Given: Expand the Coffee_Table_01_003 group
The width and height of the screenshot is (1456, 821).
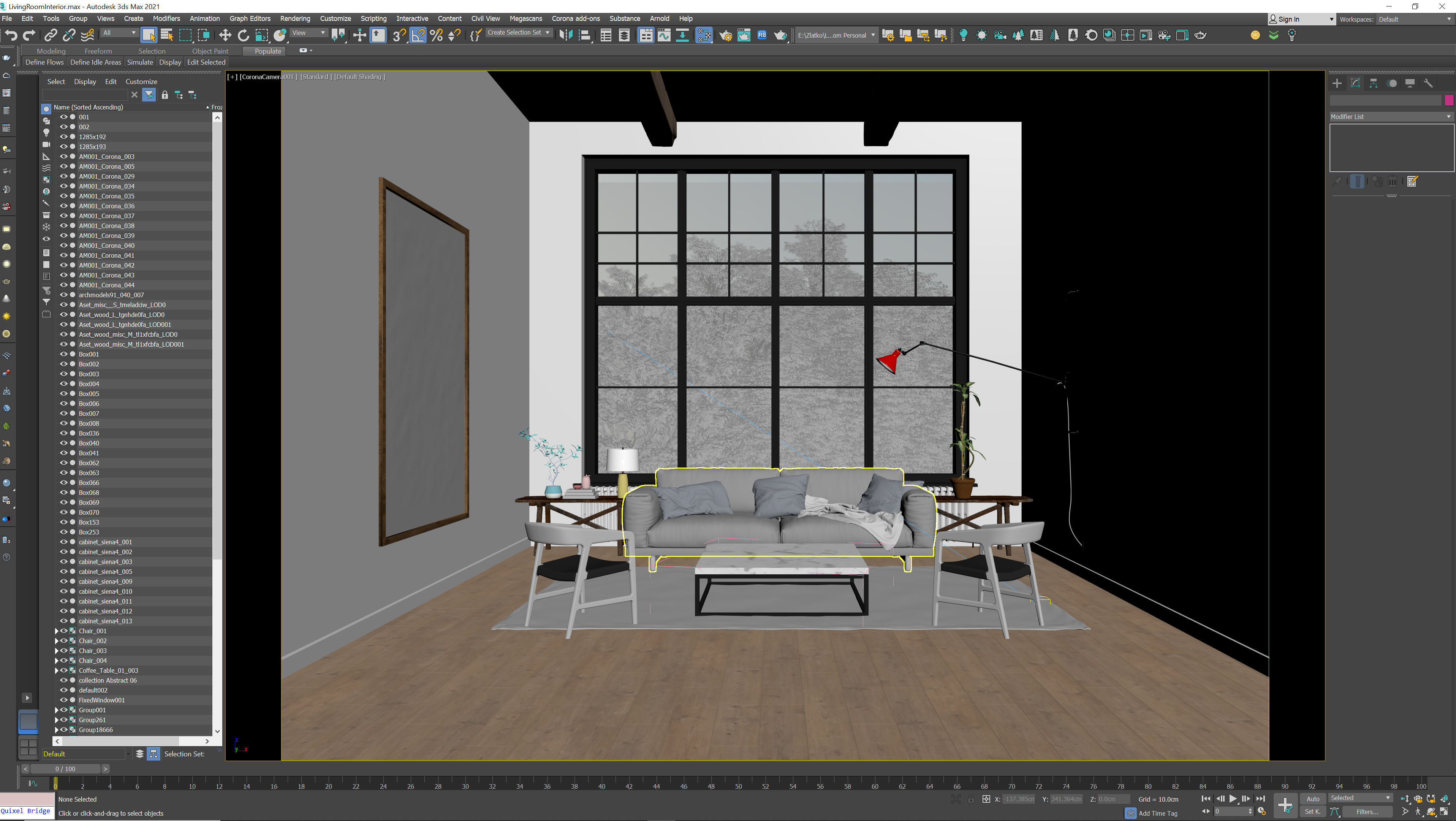Looking at the screenshot, I should (x=57, y=670).
